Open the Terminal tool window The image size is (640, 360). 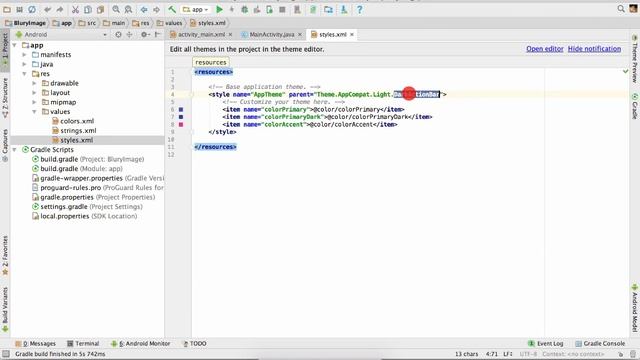tap(83, 344)
